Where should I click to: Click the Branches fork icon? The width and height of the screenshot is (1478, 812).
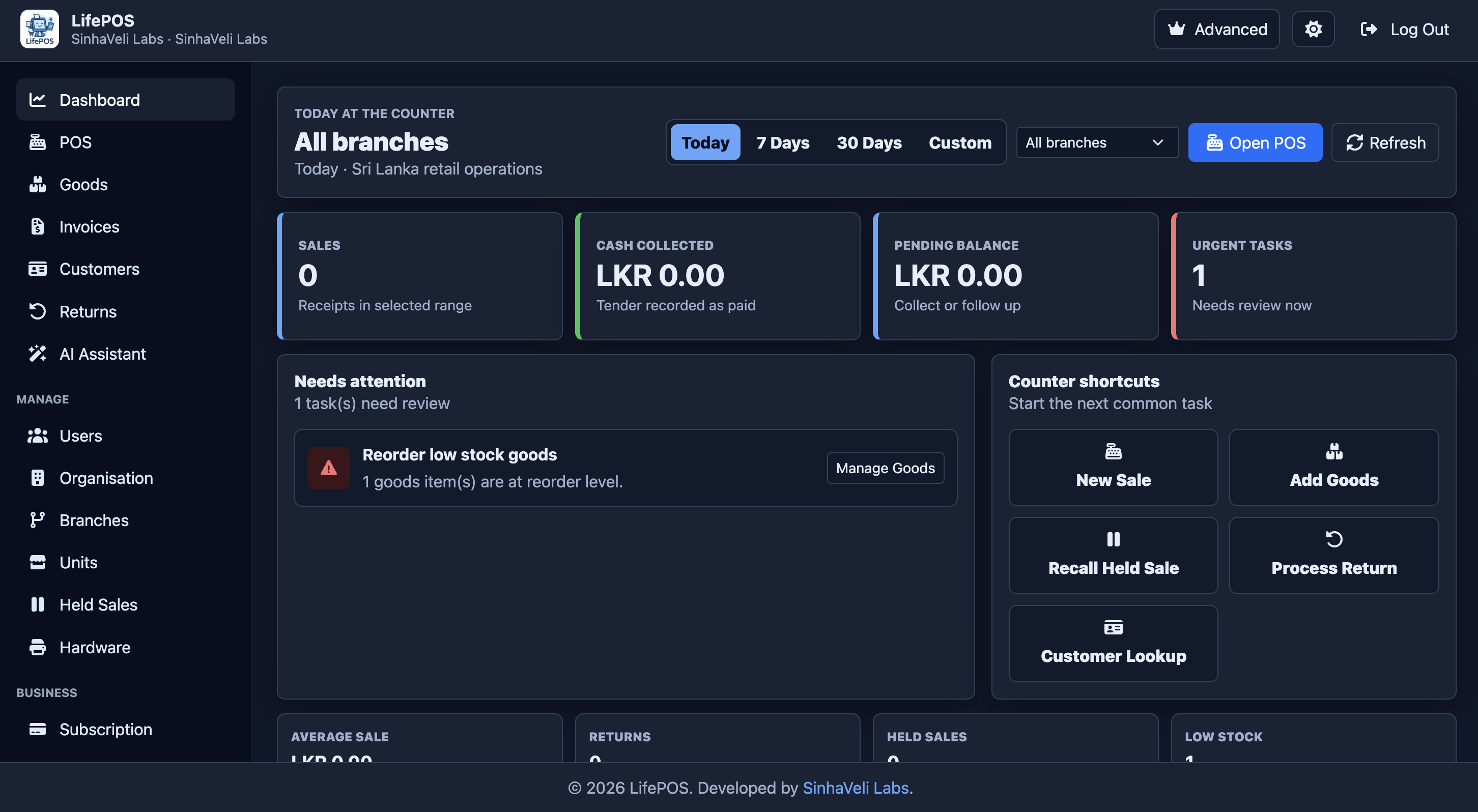(x=37, y=520)
